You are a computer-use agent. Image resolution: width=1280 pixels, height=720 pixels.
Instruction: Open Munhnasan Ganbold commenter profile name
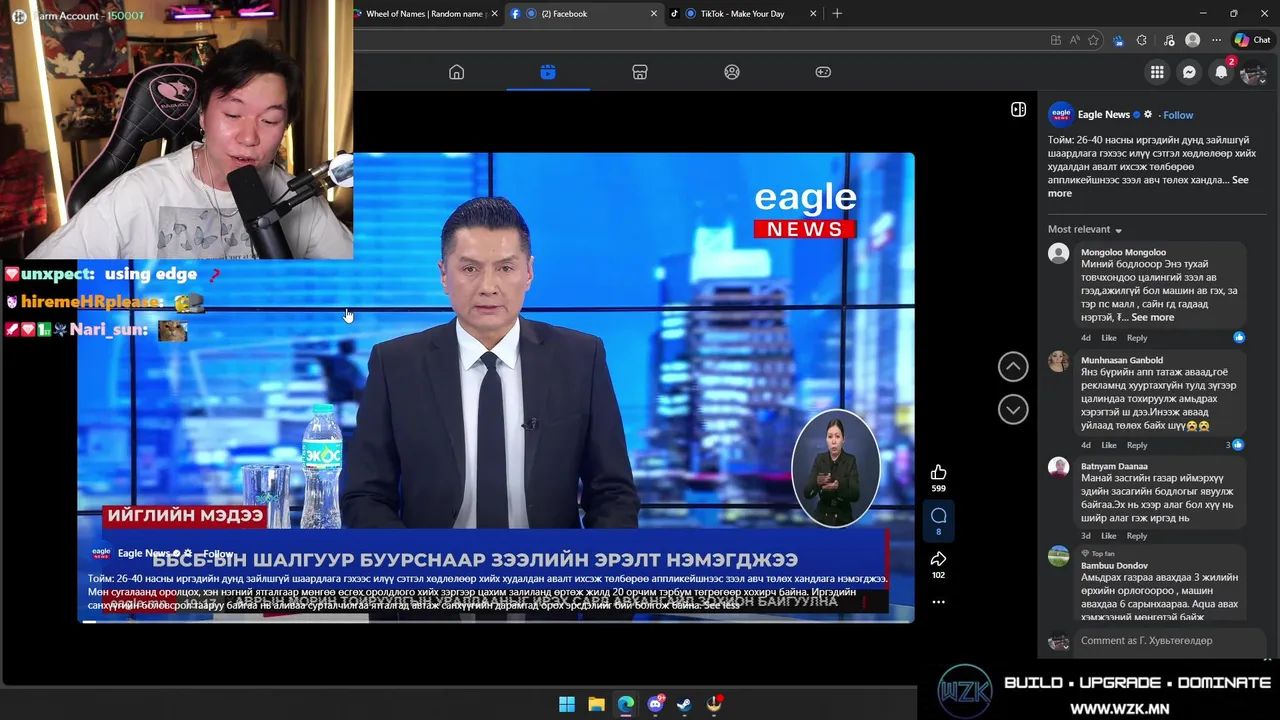(1122, 360)
